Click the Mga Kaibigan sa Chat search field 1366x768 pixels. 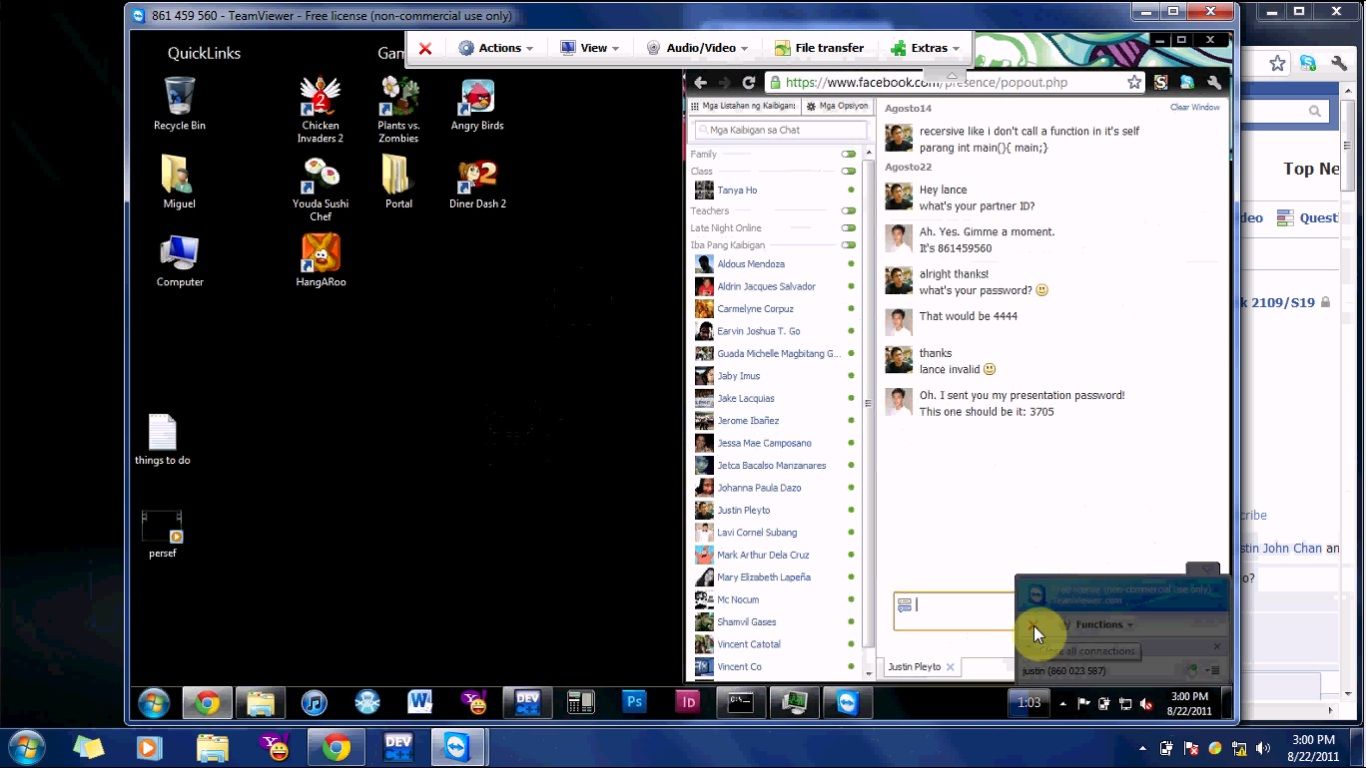pyautogui.click(x=779, y=130)
